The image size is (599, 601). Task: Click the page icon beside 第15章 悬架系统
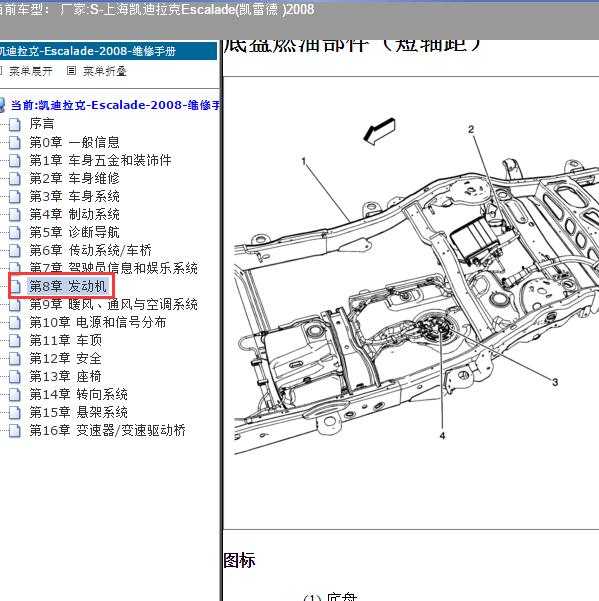coord(15,413)
